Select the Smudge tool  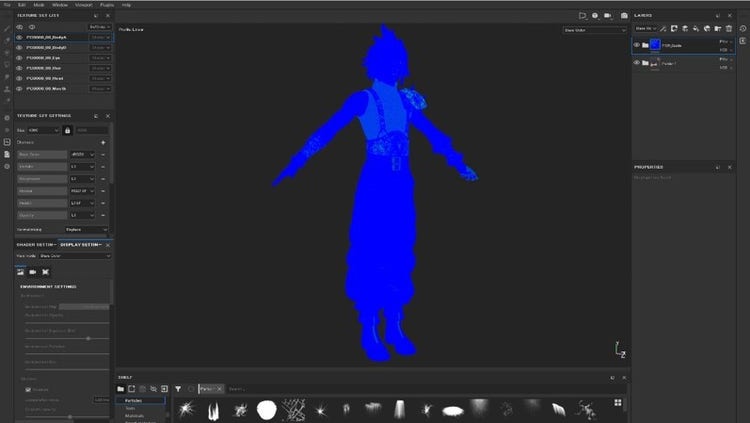[7, 77]
